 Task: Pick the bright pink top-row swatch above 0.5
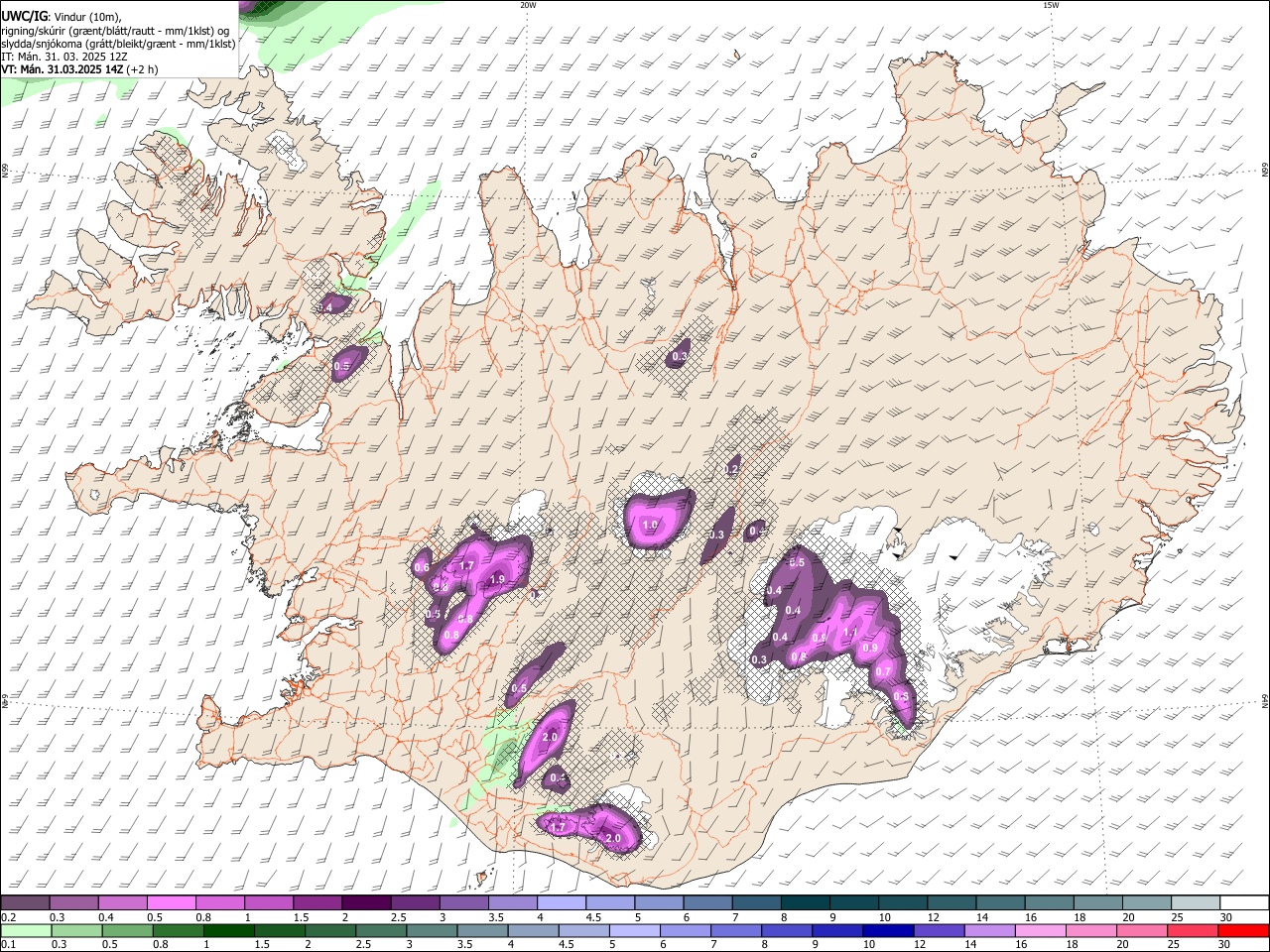170,903
